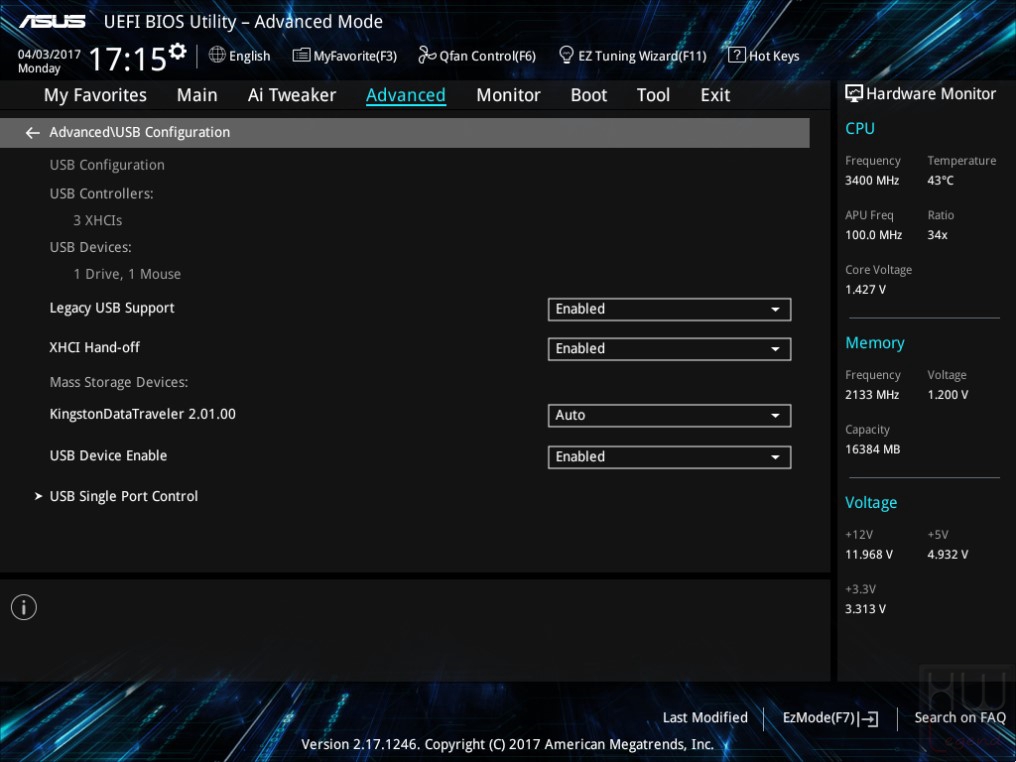
Task: Click the CPU temperature 43°C value
Action: coord(940,181)
